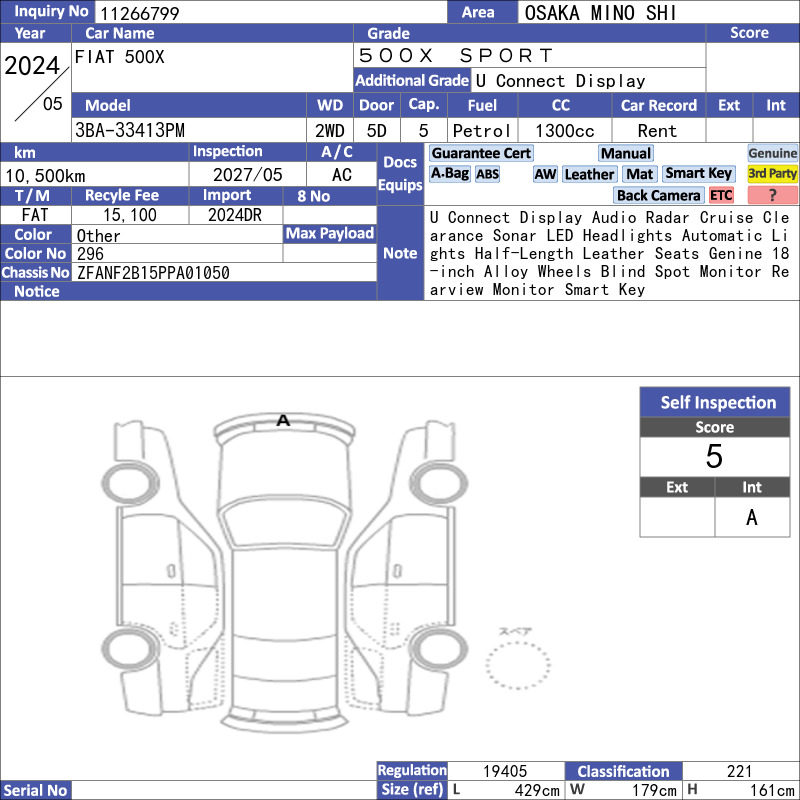Click the chassis number ZFANF2B15PPA01050
The width and height of the screenshot is (800, 800).
pyautogui.click(x=153, y=273)
